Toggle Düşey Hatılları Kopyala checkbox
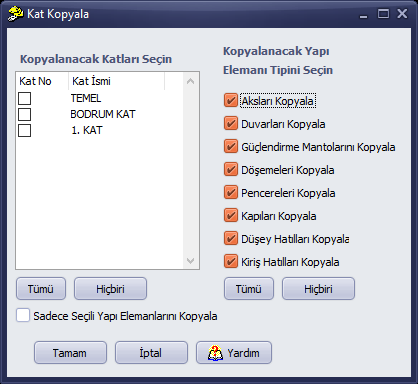Image resolution: width=418 pixels, height=384 pixels. (231, 239)
